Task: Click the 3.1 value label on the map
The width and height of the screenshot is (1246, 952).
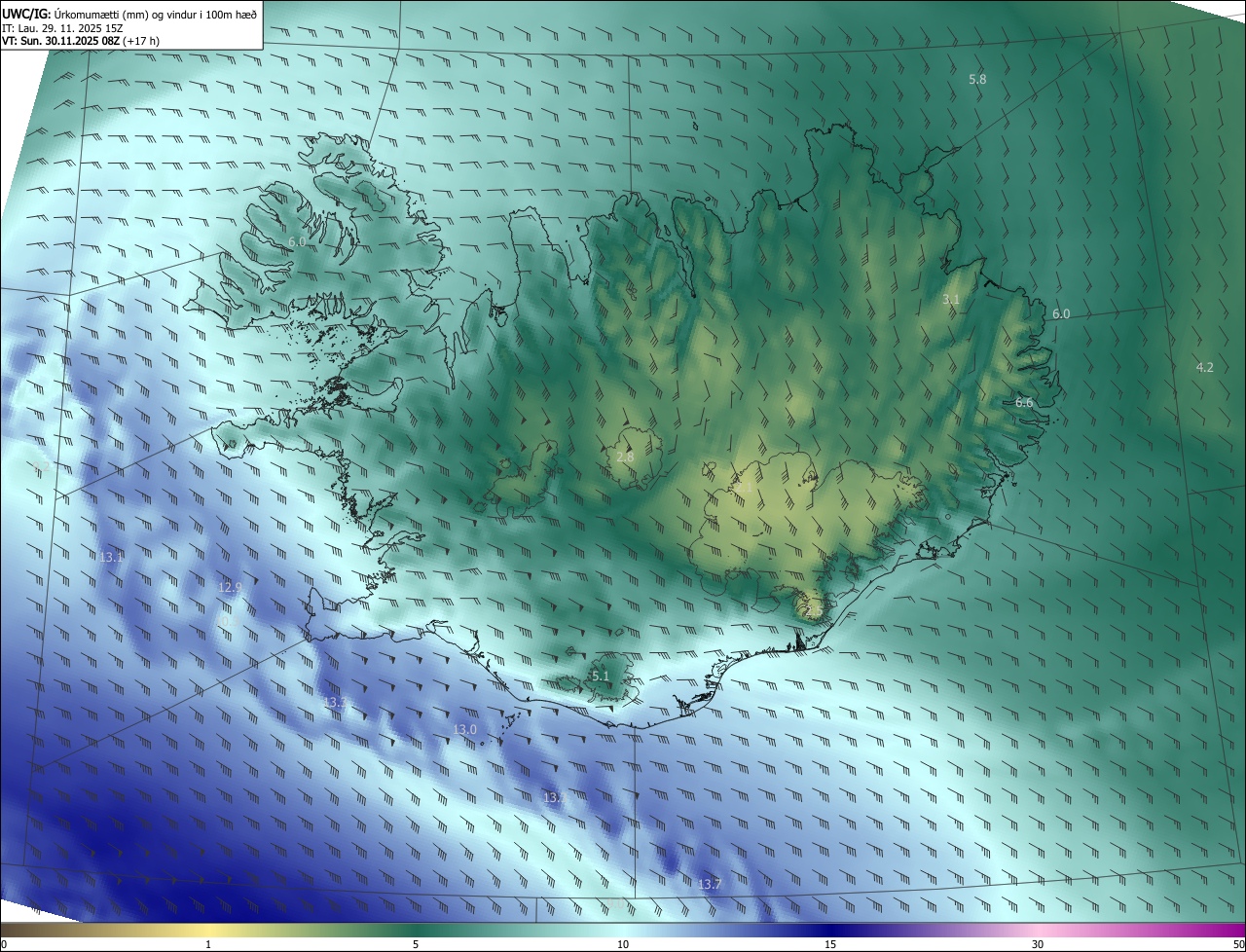Action: click(951, 300)
